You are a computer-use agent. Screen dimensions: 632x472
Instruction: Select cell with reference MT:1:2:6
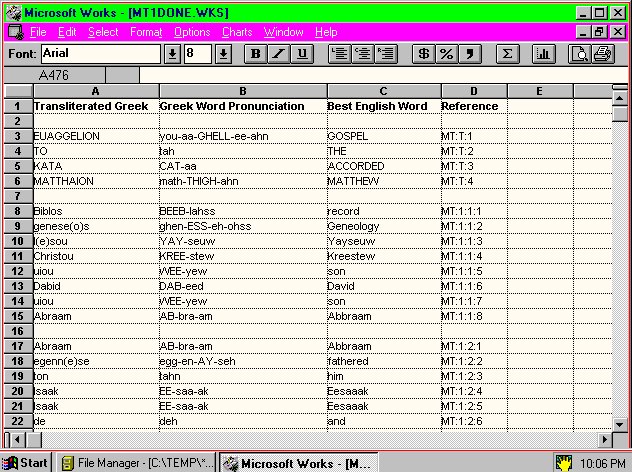coord(474,421)
